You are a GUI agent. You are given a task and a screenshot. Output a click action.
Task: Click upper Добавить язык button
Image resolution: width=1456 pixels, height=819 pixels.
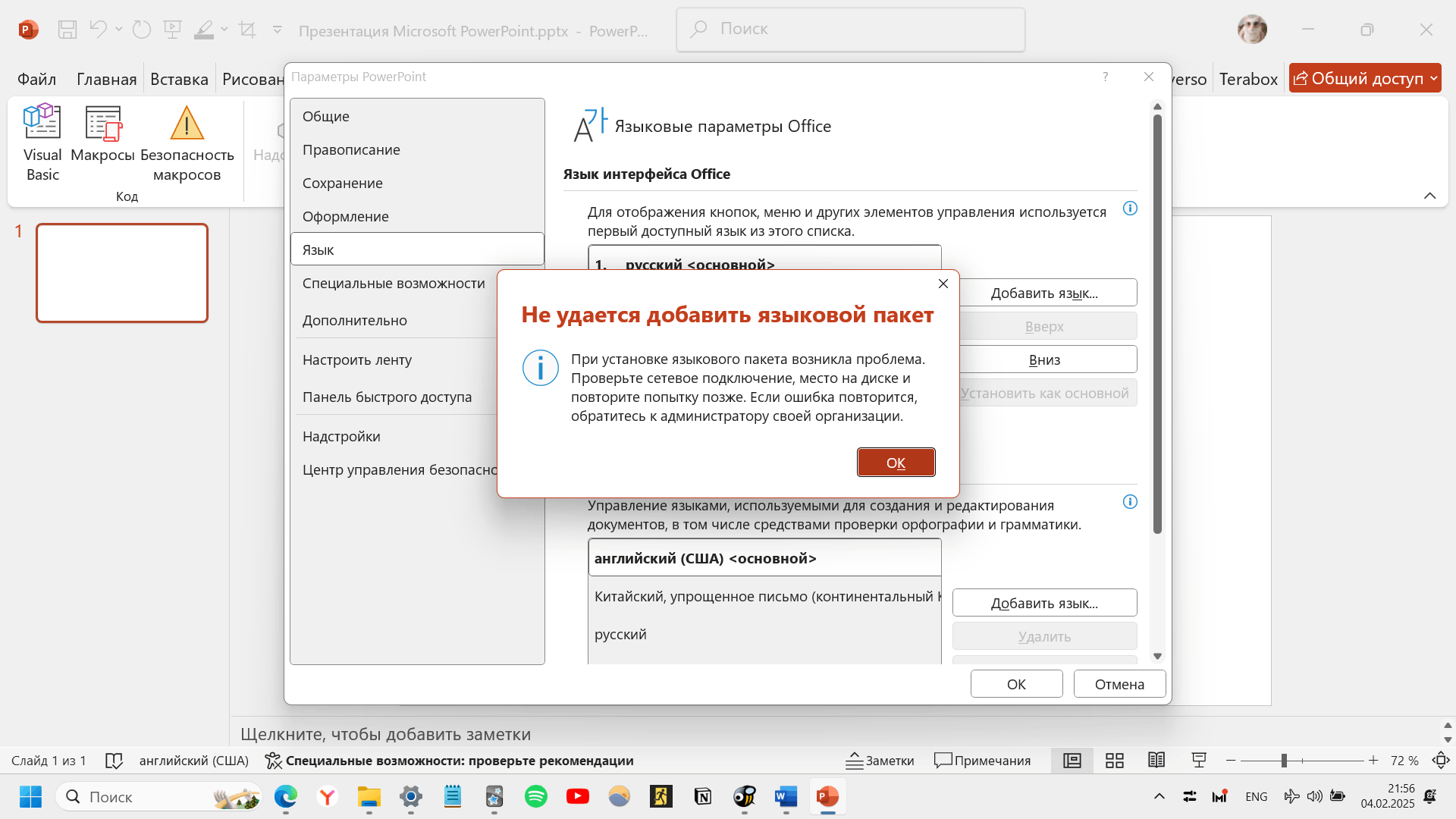point(1044,293)
